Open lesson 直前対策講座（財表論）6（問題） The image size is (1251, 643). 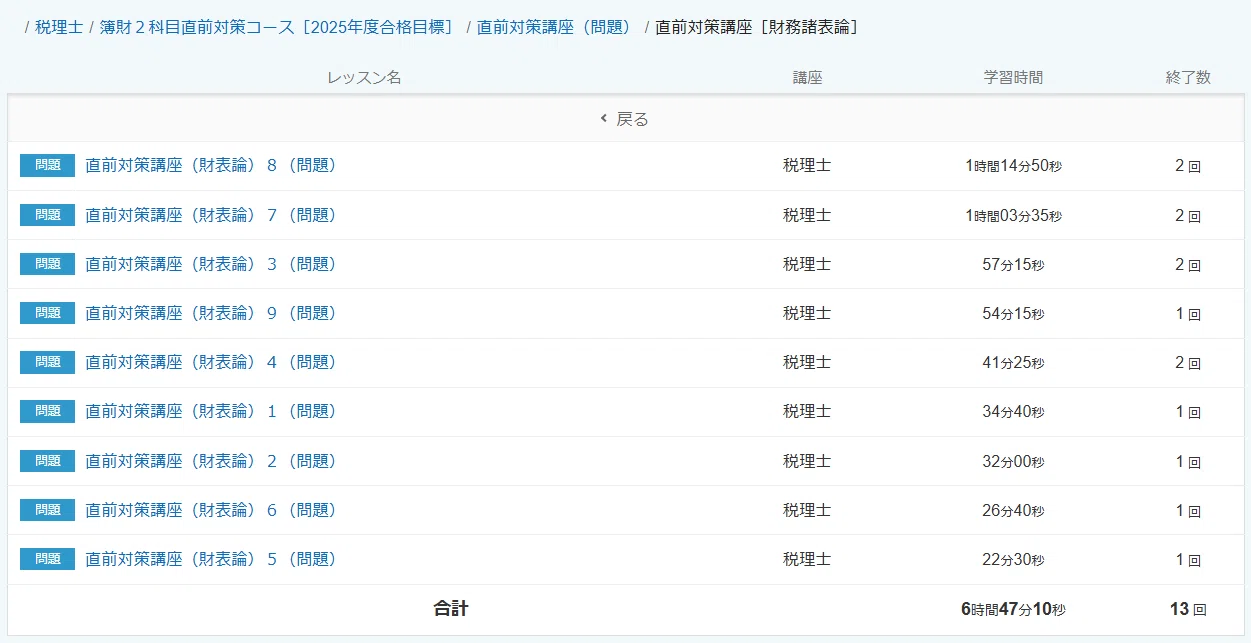click(x=211, y=509)
